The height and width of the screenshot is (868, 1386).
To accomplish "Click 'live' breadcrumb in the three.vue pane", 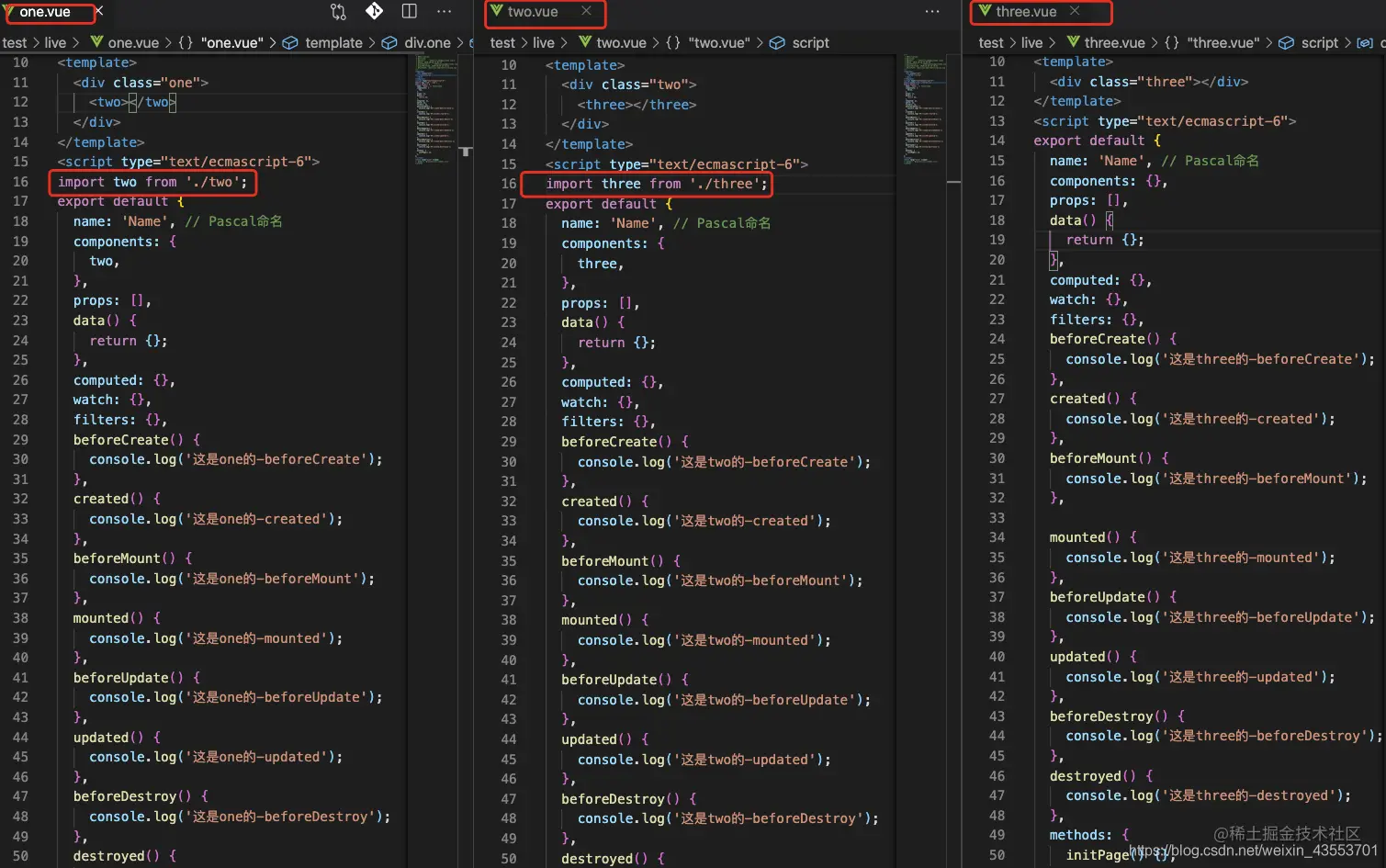I will point(1032,43).
